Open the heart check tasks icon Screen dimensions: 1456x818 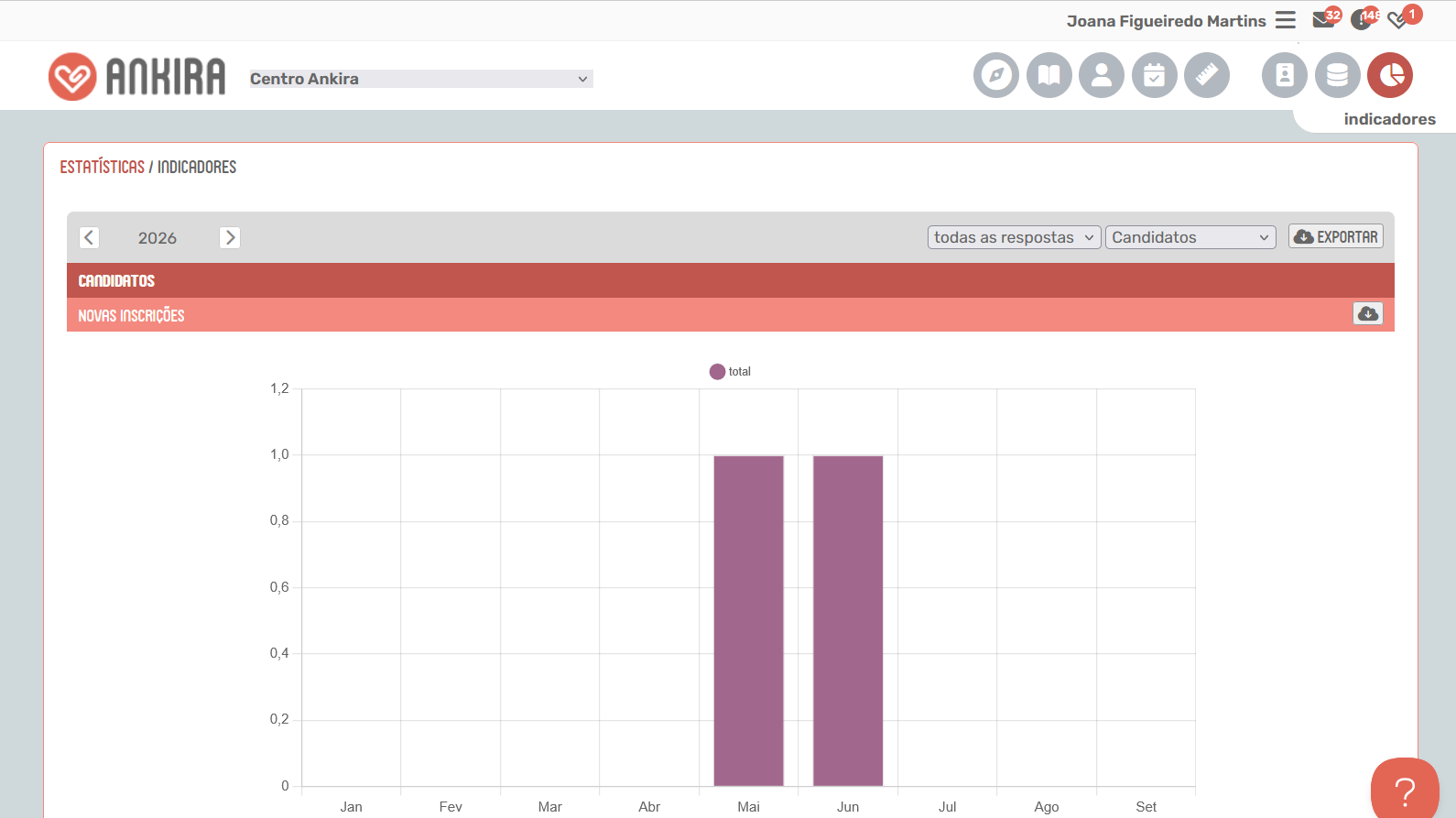[1400, 19]
